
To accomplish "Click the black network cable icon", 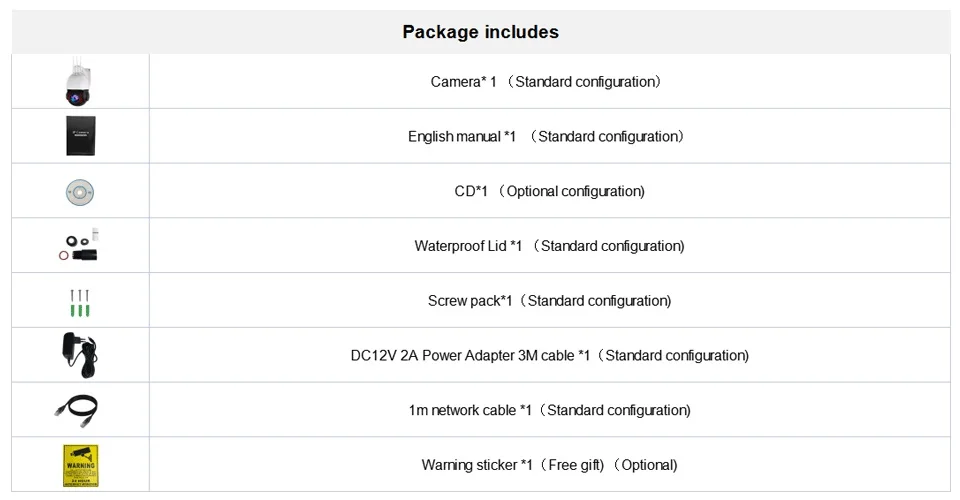I will [78, 410].
